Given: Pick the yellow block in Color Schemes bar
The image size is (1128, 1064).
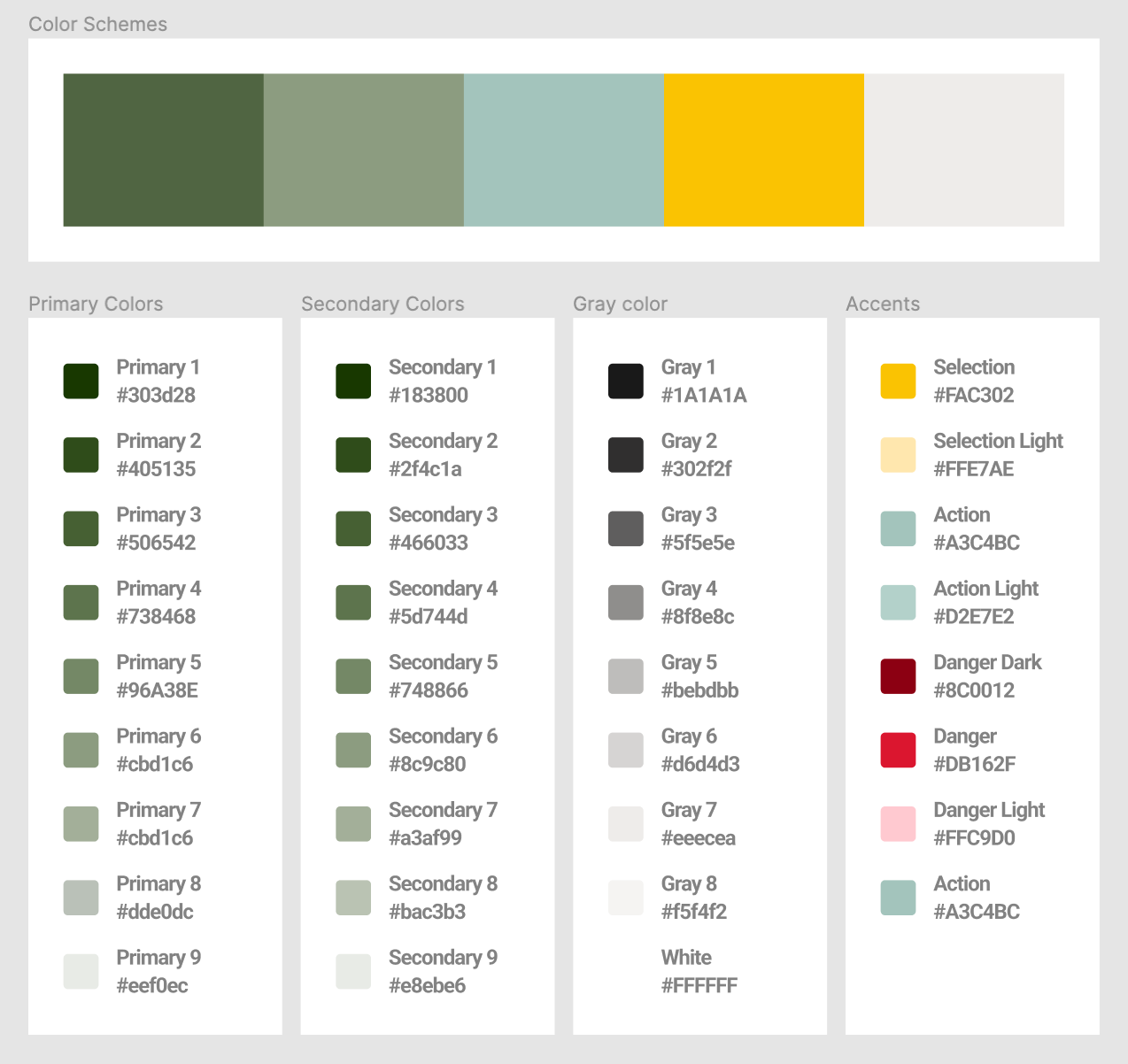Looking at the screenshot, I should (x=764, y=150).
